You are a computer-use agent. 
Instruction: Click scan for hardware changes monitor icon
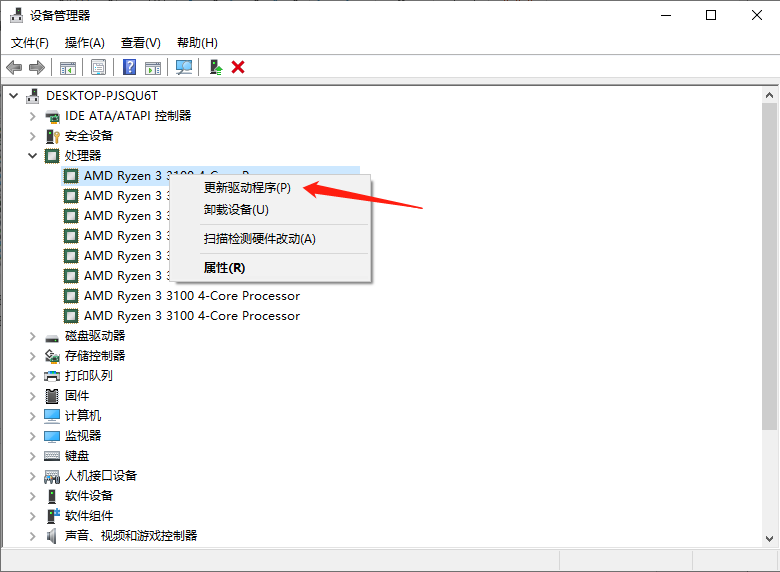[x=184, y=67]
